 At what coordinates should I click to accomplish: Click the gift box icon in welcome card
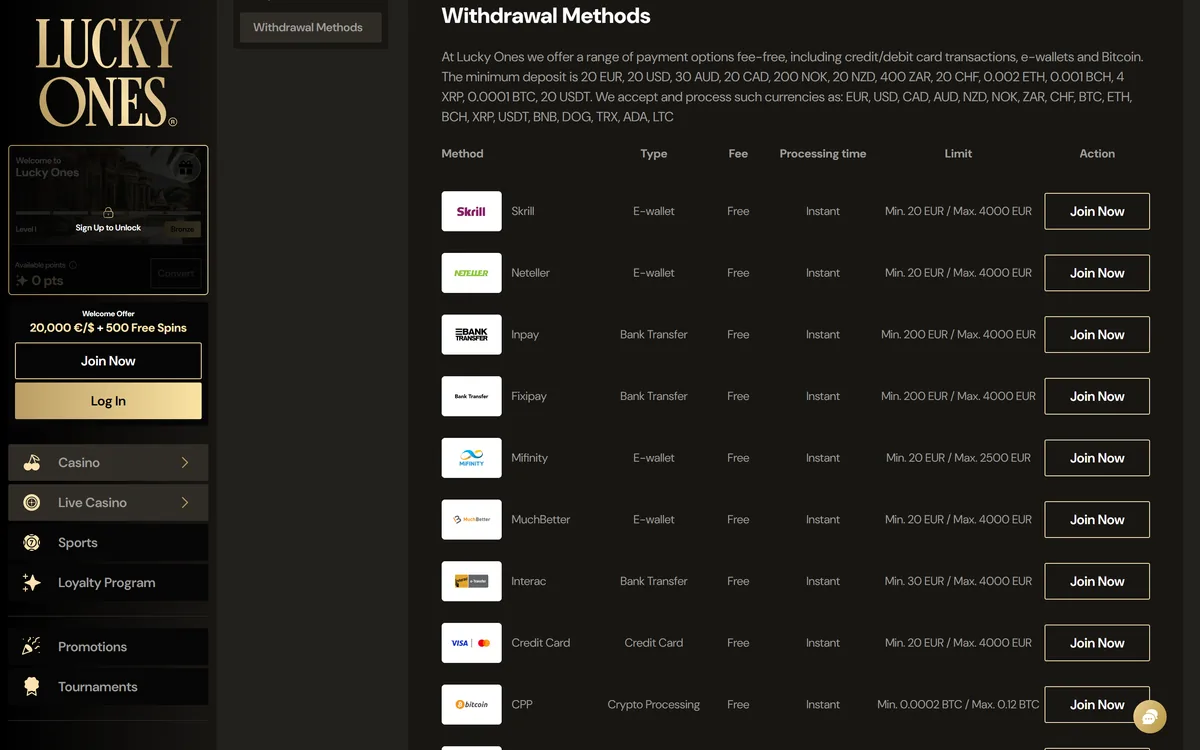click(185, 168)
